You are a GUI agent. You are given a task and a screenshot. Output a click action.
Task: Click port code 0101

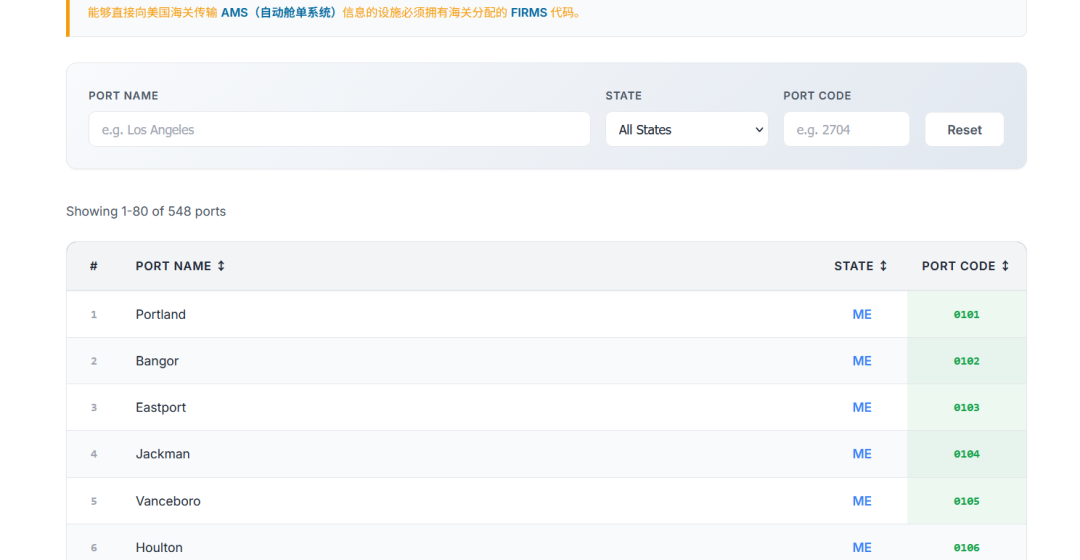[966, 314]
